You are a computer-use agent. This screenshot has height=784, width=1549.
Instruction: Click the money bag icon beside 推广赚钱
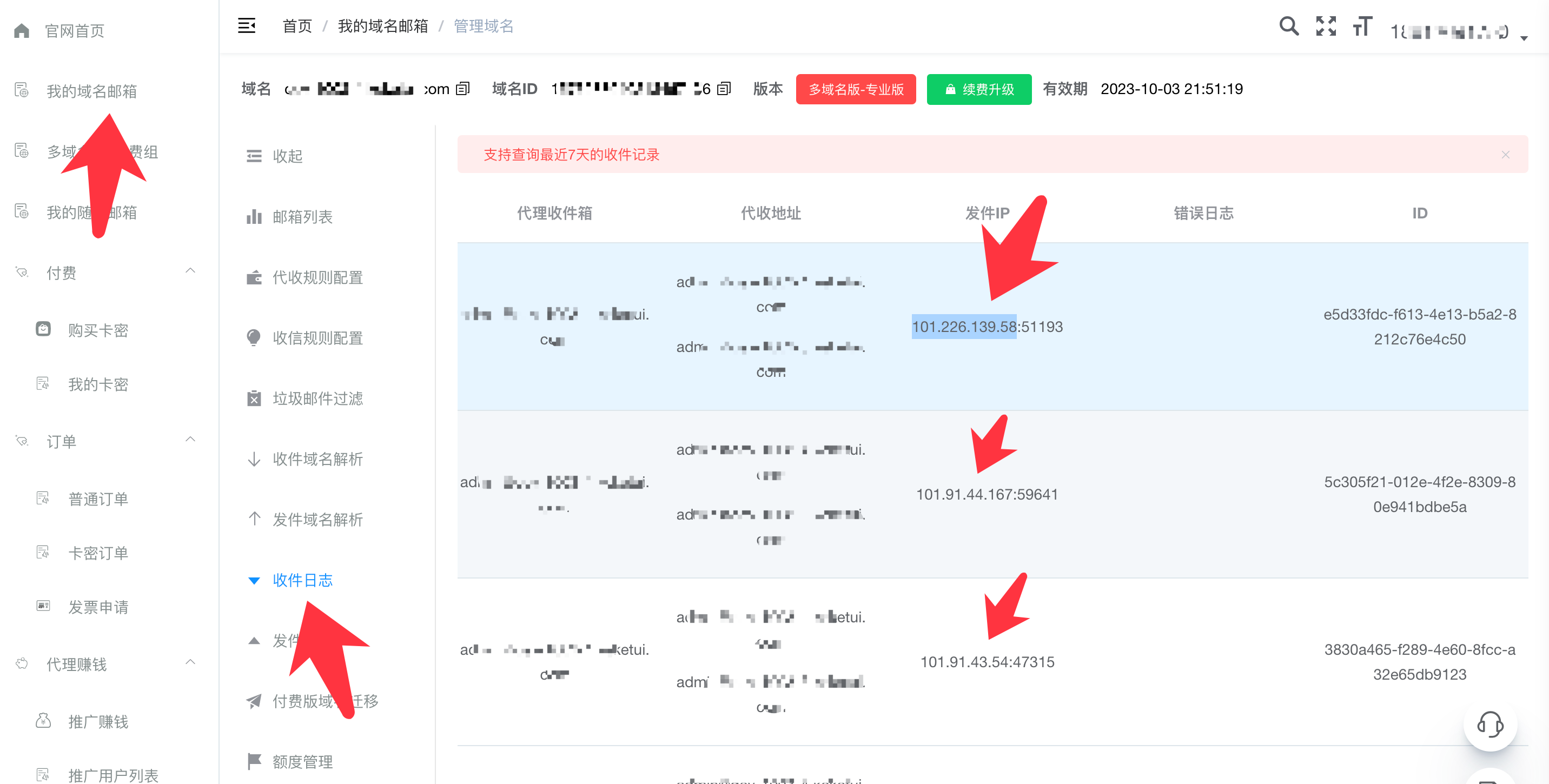pos(43,720)
